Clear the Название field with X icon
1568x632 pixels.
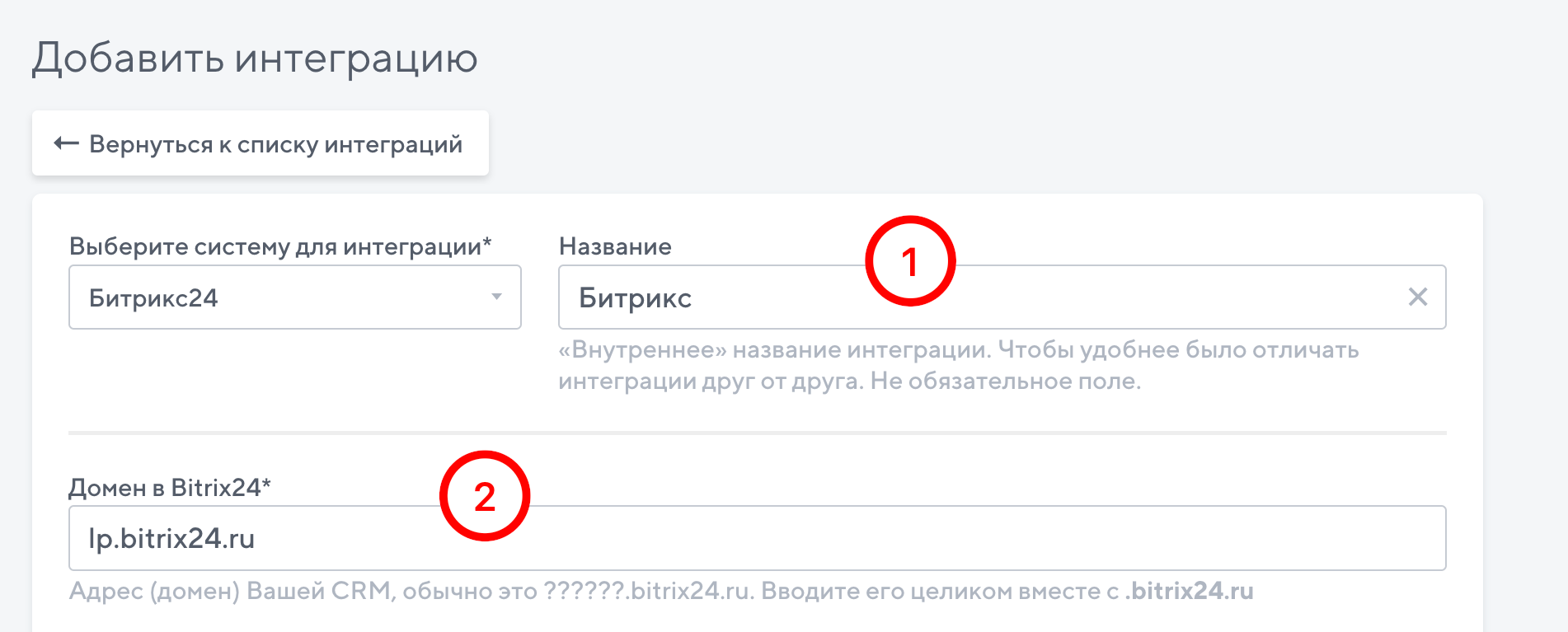pyautogui.click(x=1417, y=297)
